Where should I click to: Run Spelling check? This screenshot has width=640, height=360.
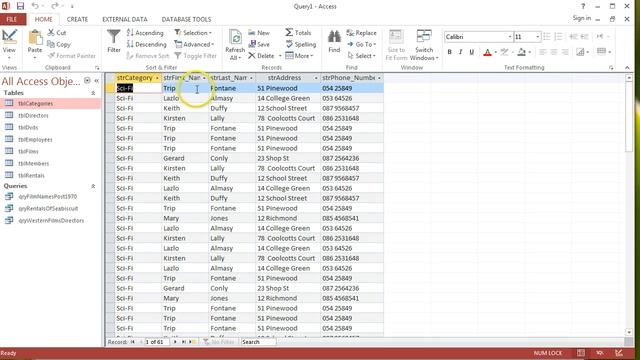tap(300, 44)
